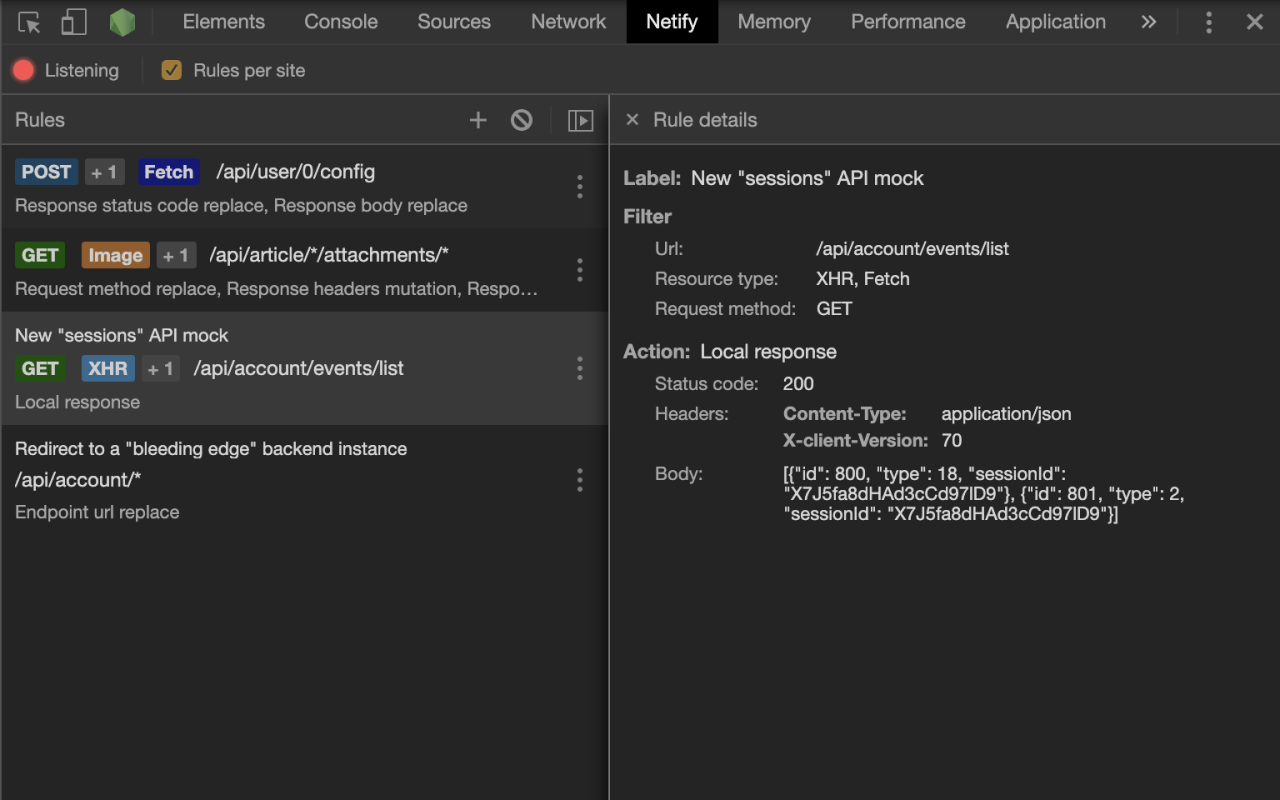Select the /api/user/0/config rule row
The height and width of the screenshot is (800, 1280).
(x=304, y=186)
